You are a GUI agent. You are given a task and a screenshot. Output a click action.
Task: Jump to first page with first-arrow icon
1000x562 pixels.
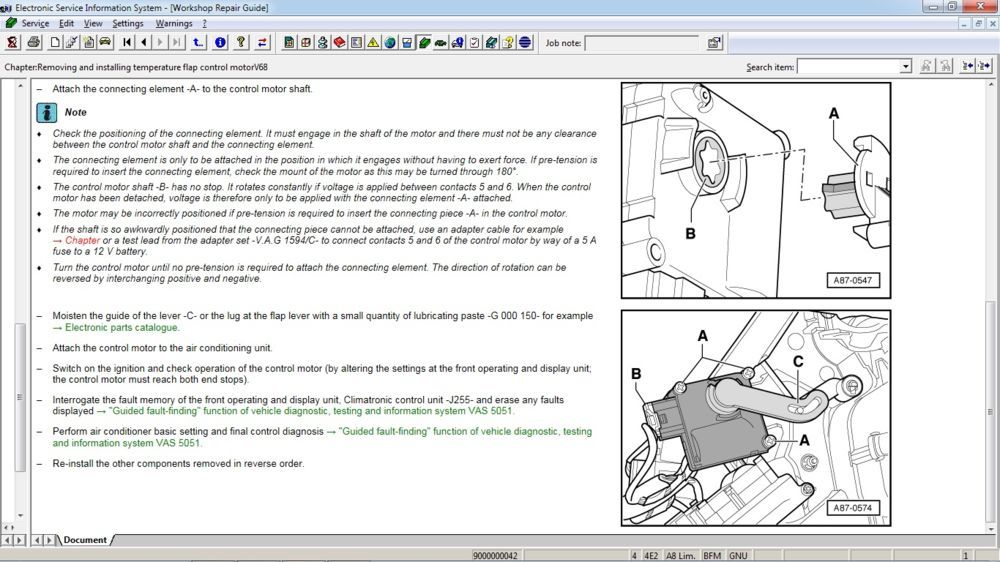tap(127, 43)
